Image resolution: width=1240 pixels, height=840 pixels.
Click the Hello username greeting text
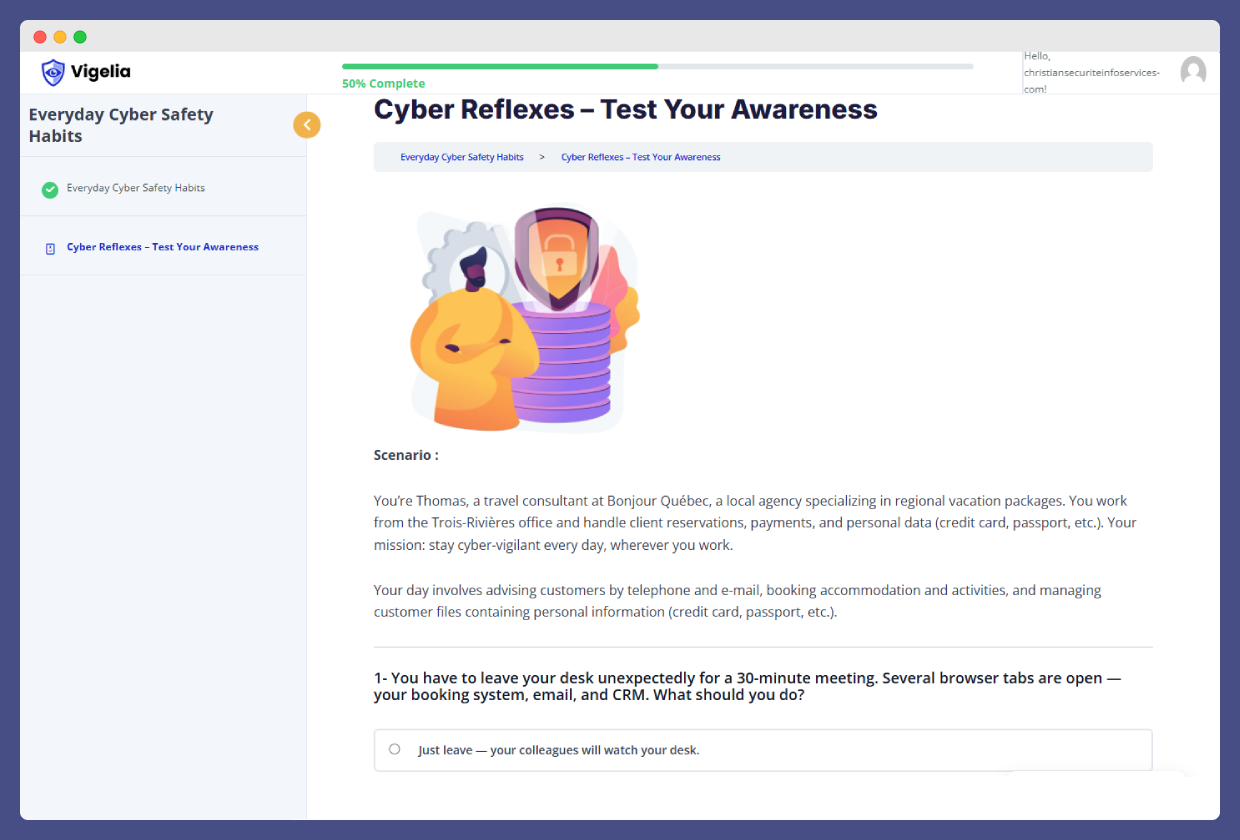tap(1091, 72)
